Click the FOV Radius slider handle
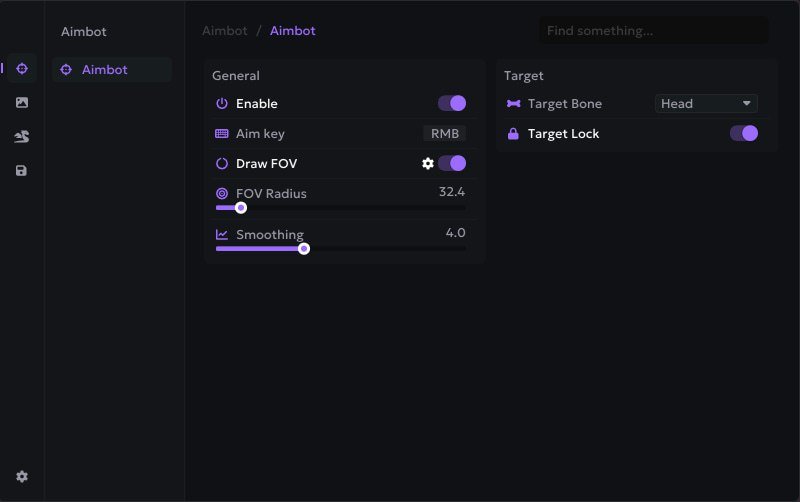 pos(240,208)
